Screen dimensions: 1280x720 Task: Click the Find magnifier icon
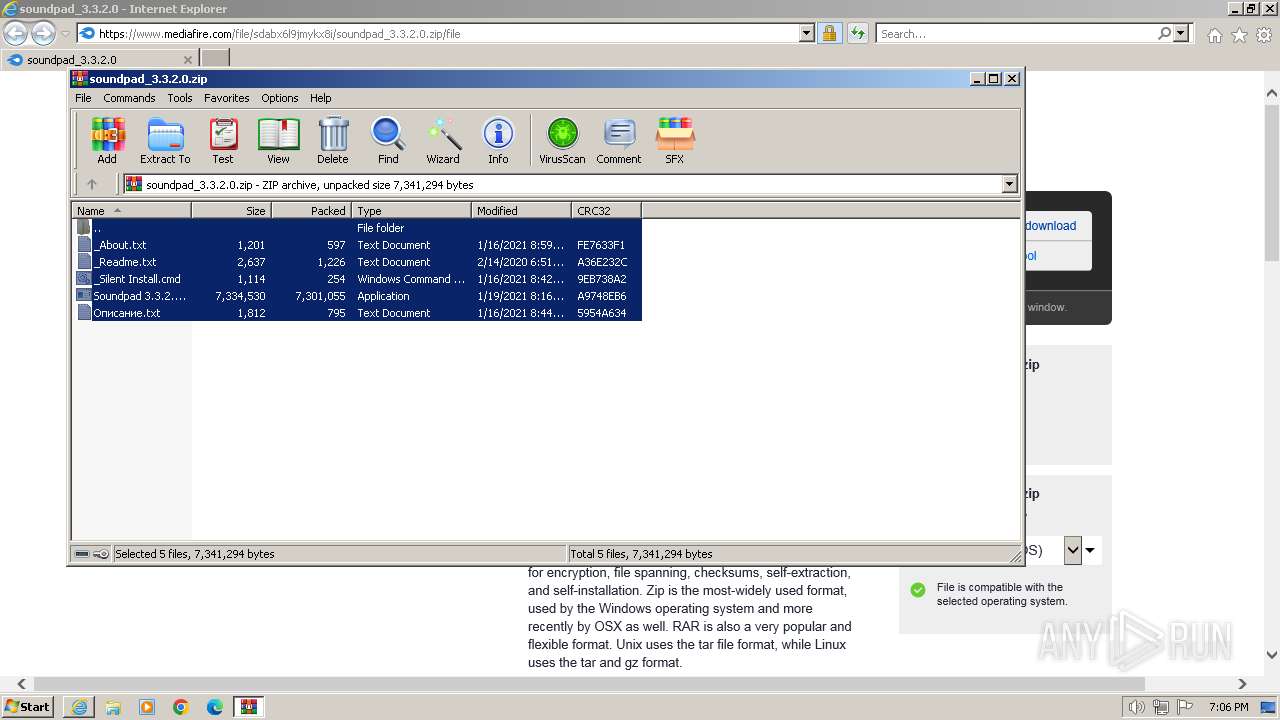point(388,140)
